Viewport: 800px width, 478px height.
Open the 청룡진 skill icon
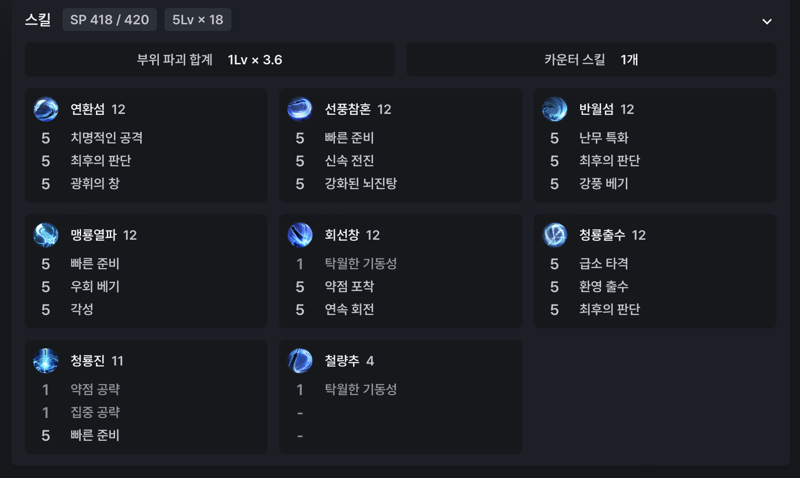click(46, 361)
